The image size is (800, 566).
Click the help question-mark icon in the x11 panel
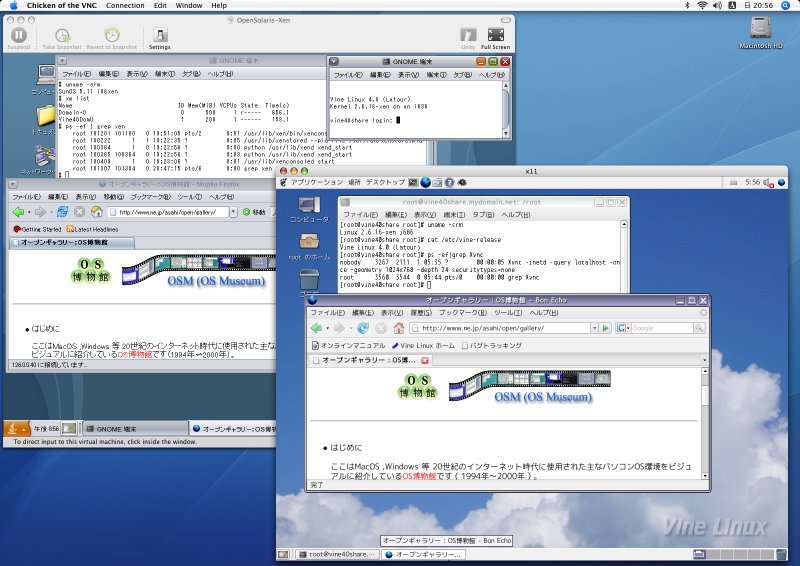pyautogui.click(x=449, y=182)
